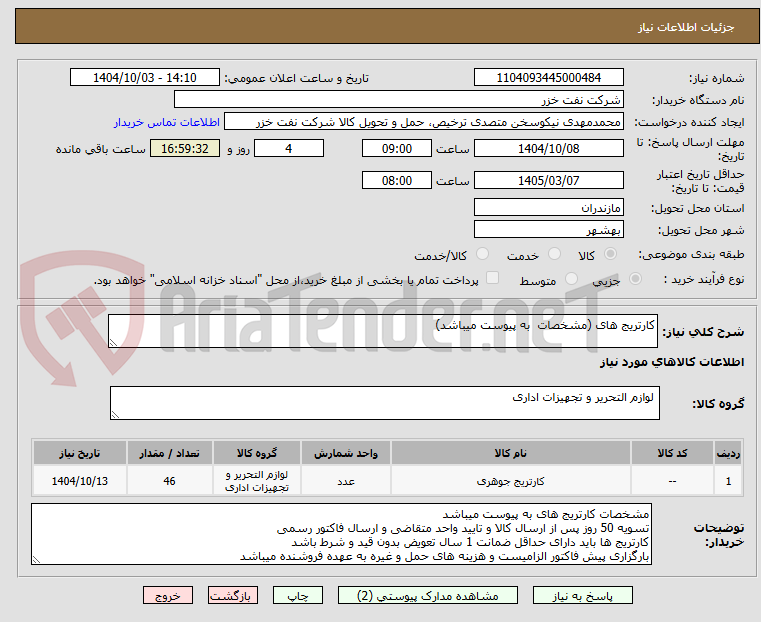Click the بازگشت back button
This screenshot has width=761, height=622.
point(233,595)
